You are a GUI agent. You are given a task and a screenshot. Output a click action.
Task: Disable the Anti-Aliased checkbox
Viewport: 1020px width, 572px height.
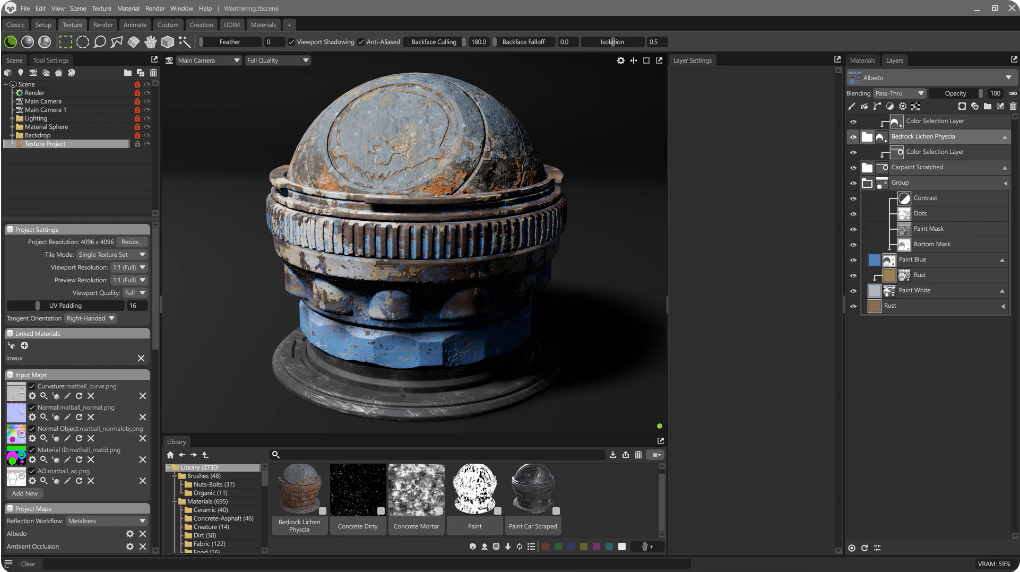click(361, 42)
